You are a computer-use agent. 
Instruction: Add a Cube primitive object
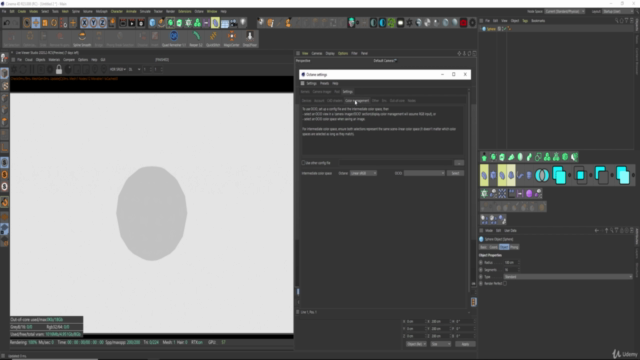click(x=152, y=23)
